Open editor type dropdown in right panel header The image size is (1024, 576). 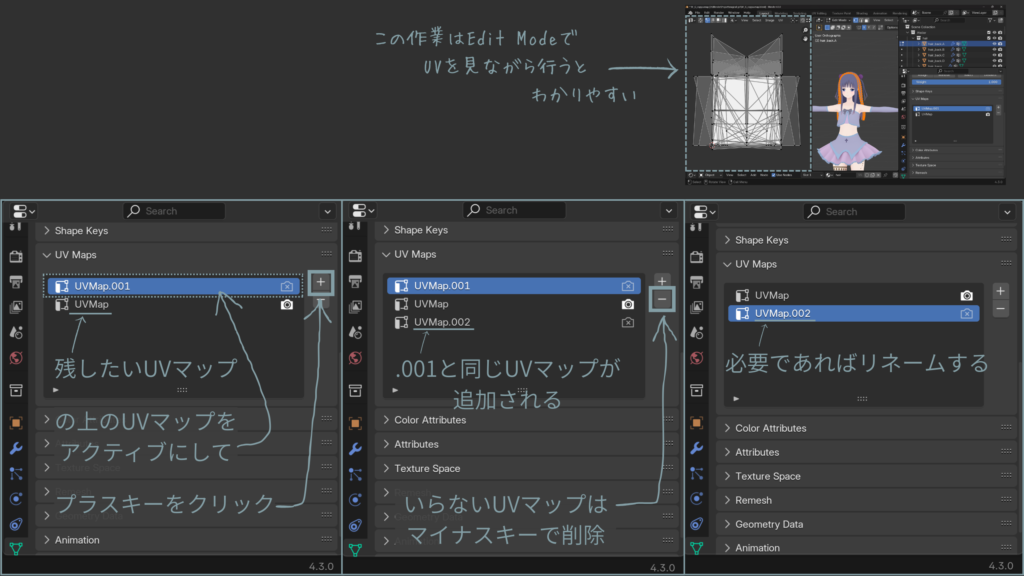point(701,211)
